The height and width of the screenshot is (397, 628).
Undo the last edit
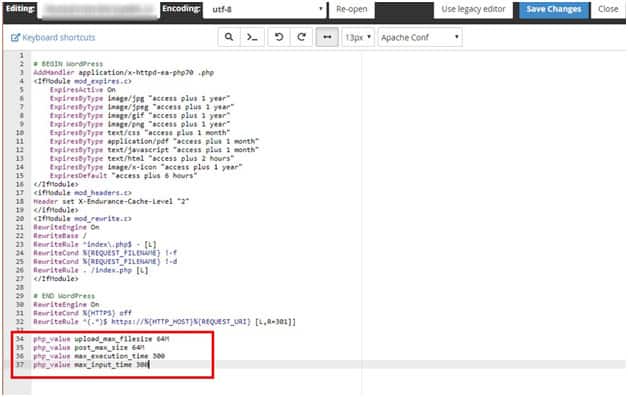coord(279,37)
